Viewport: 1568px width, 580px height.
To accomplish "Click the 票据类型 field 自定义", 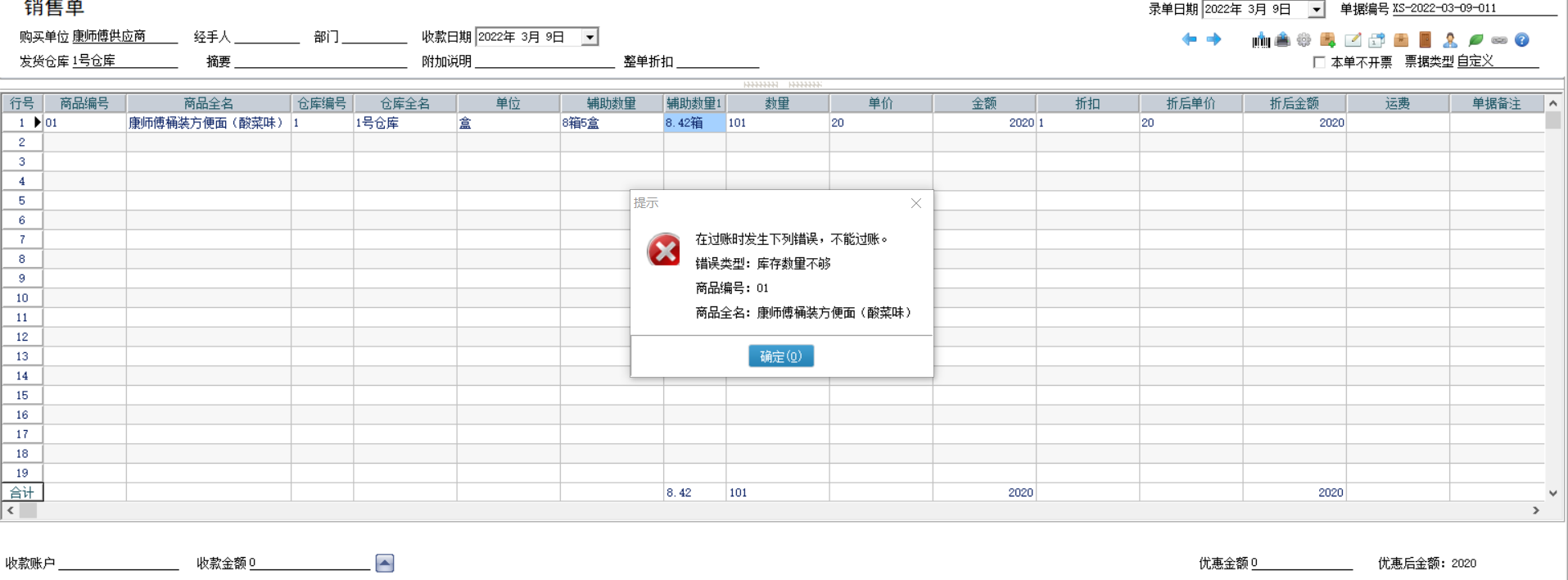I will (x=1498, y=61).
